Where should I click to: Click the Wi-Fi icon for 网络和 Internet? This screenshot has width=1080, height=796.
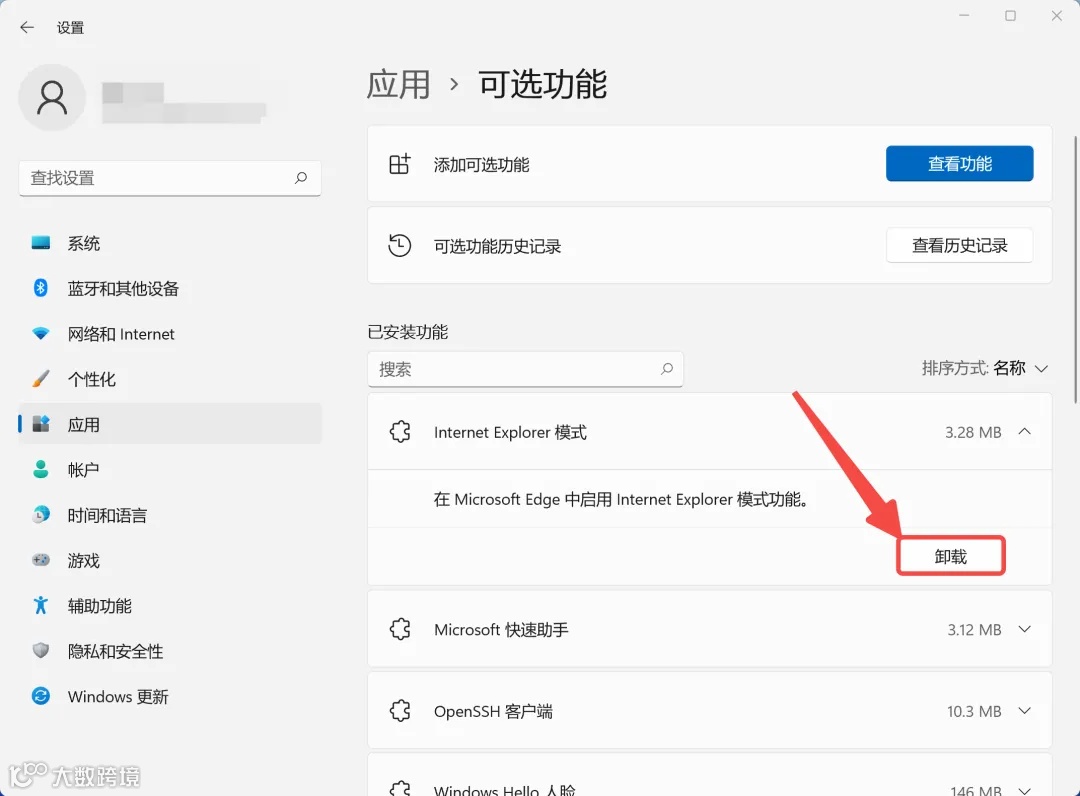[41, 334]
